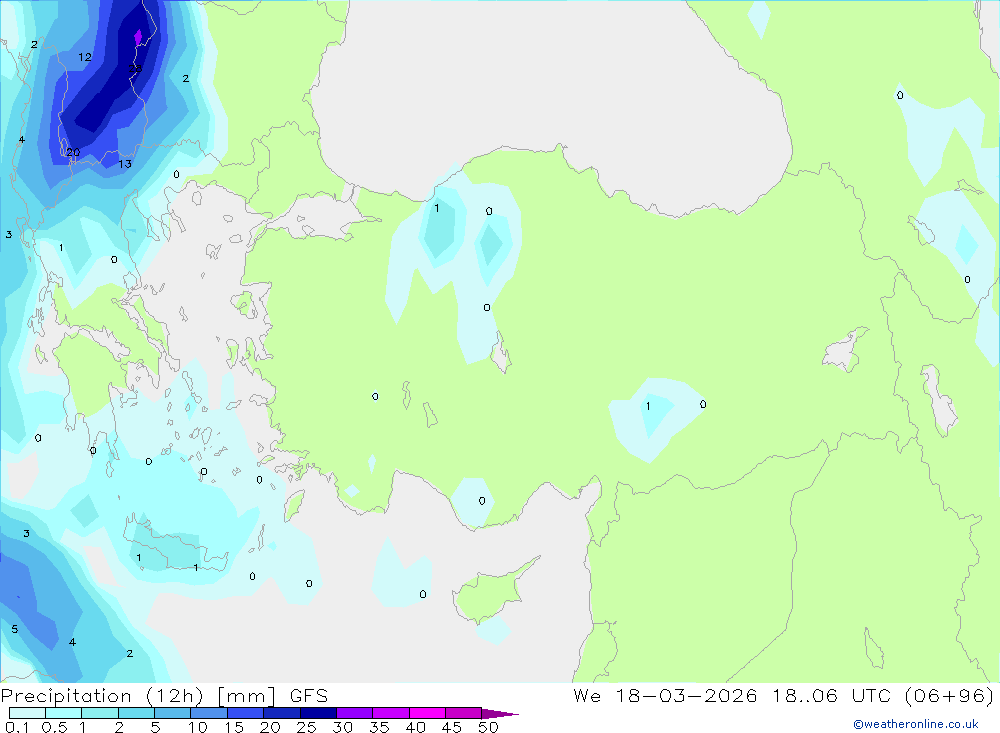Screen dimensions: 1000x733
Task: Click the '35' legend scale label
Action: pos(379,727)
